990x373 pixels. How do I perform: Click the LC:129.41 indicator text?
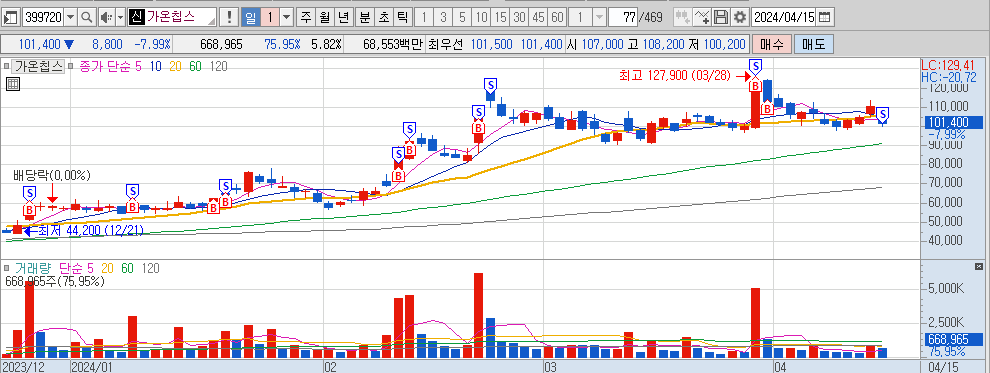click(948, 64)
